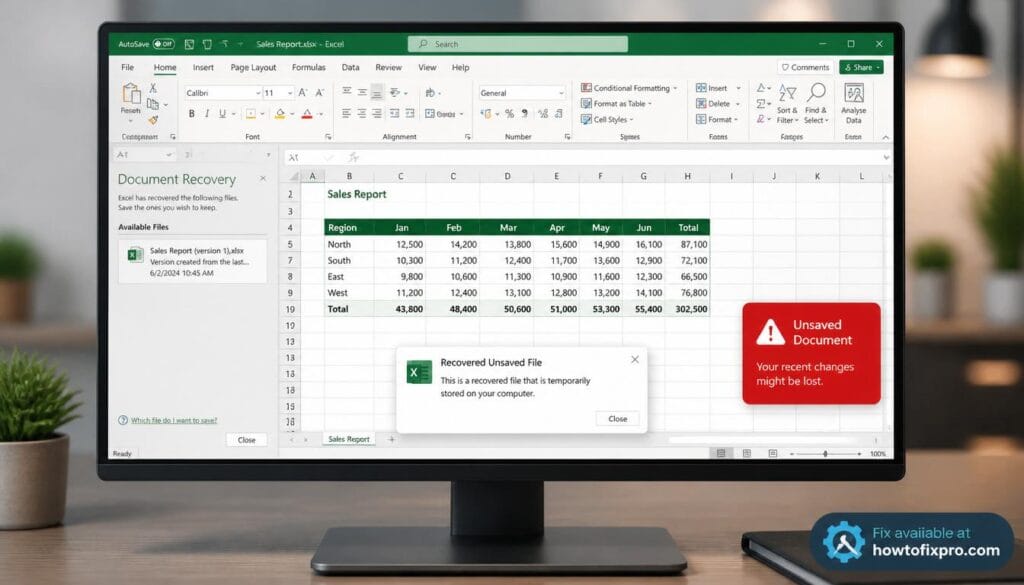Click the Fill Color yellow swatch
Viewport: 1024px width, 585px height.
click(280, 114)
